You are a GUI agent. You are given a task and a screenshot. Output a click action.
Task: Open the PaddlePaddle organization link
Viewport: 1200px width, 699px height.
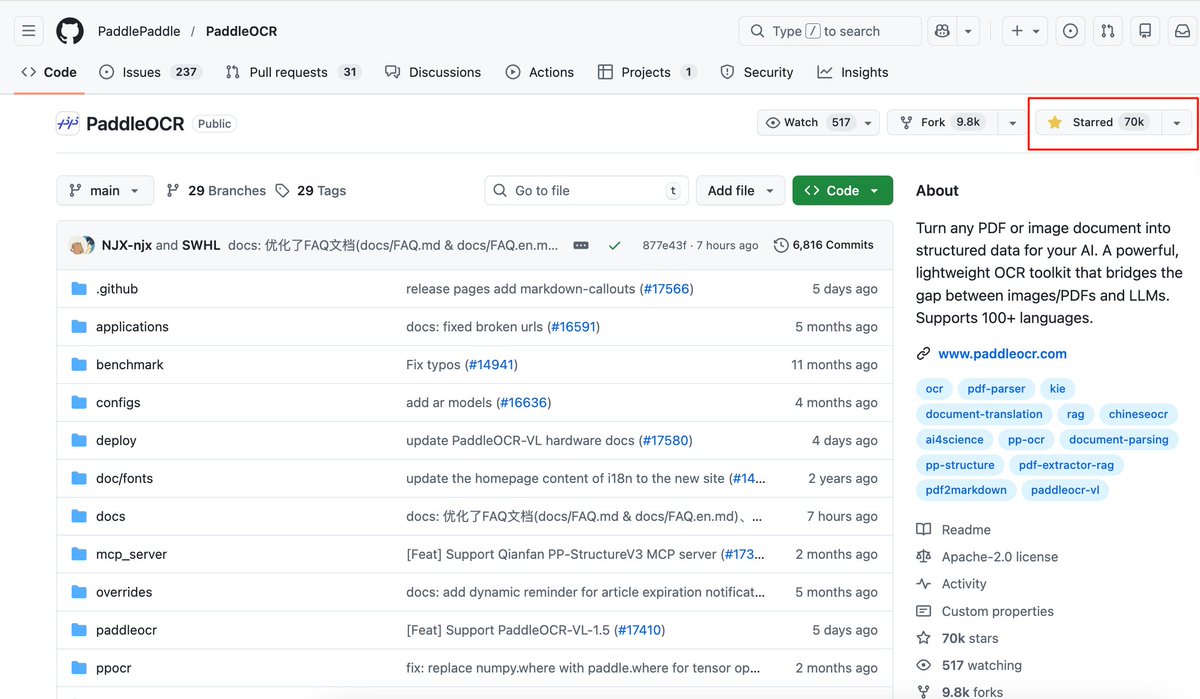pyautogui.click(x=139, y=31)
